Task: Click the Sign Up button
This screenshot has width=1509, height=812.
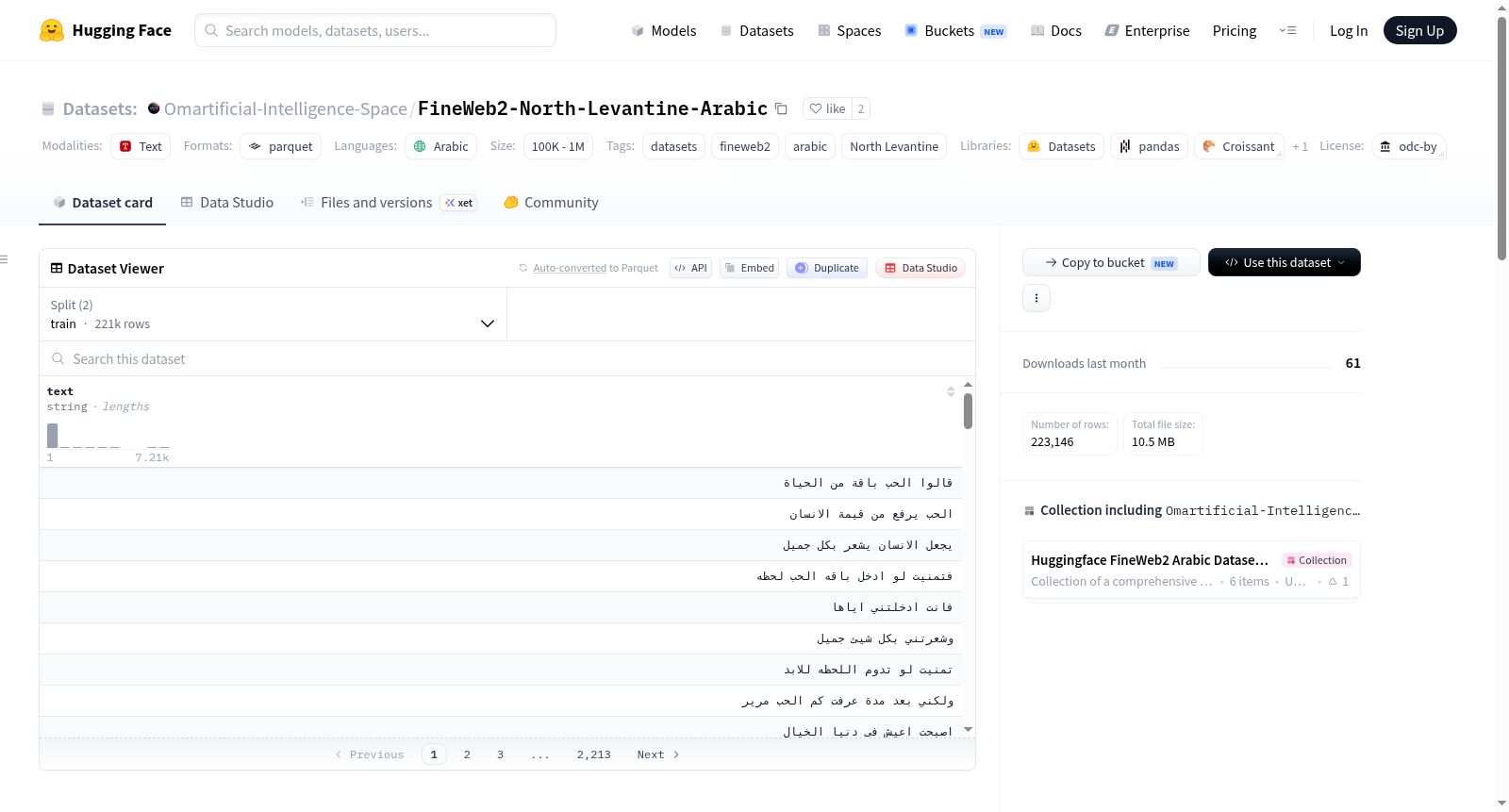Action: pyautogui.click(x=1419, y=30)
